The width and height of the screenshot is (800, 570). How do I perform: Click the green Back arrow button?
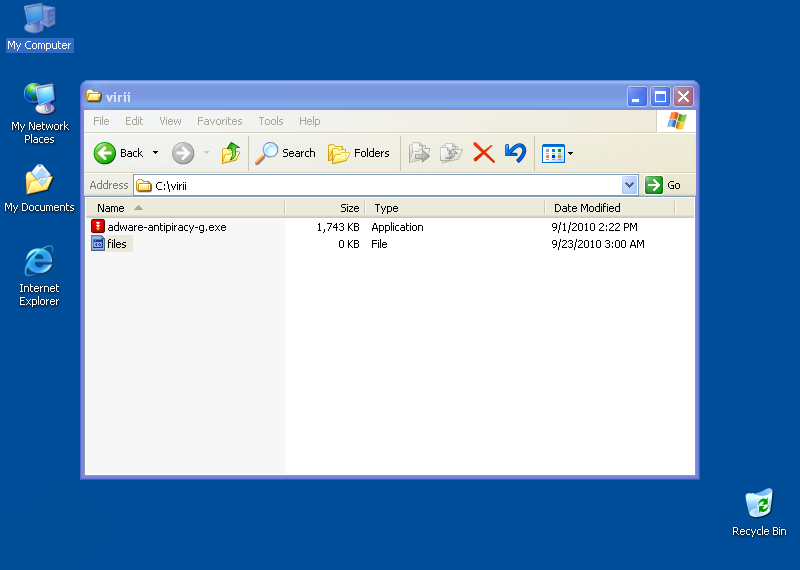(x=105, y=153)
